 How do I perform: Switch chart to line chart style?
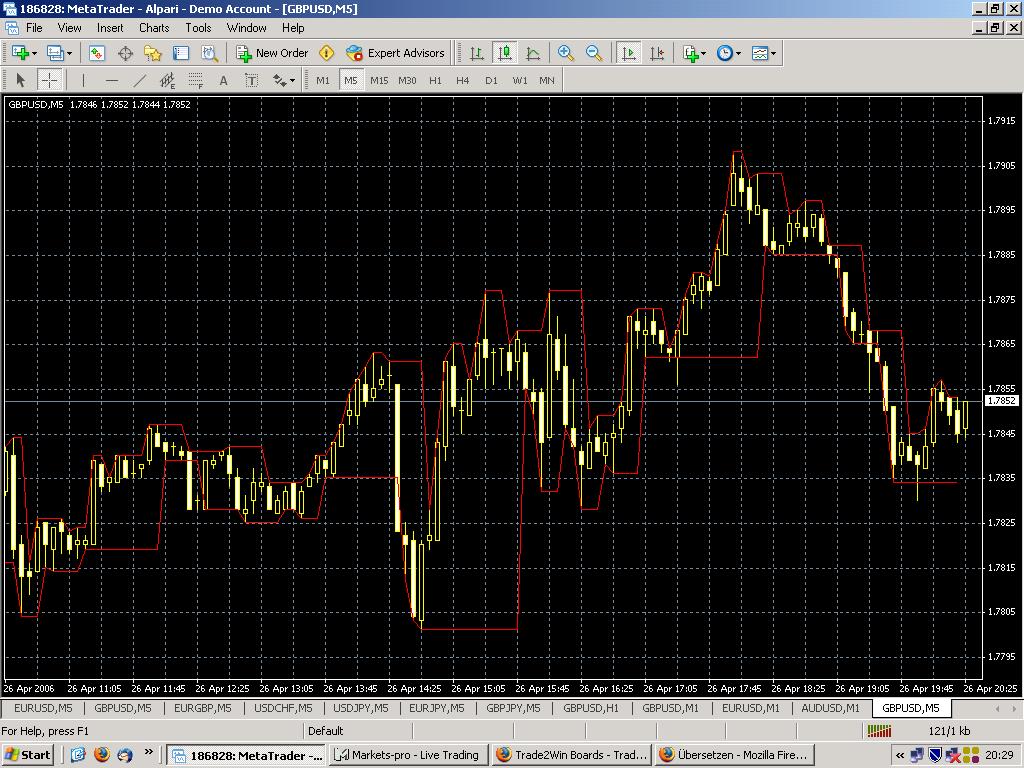[x=533, y=54]
